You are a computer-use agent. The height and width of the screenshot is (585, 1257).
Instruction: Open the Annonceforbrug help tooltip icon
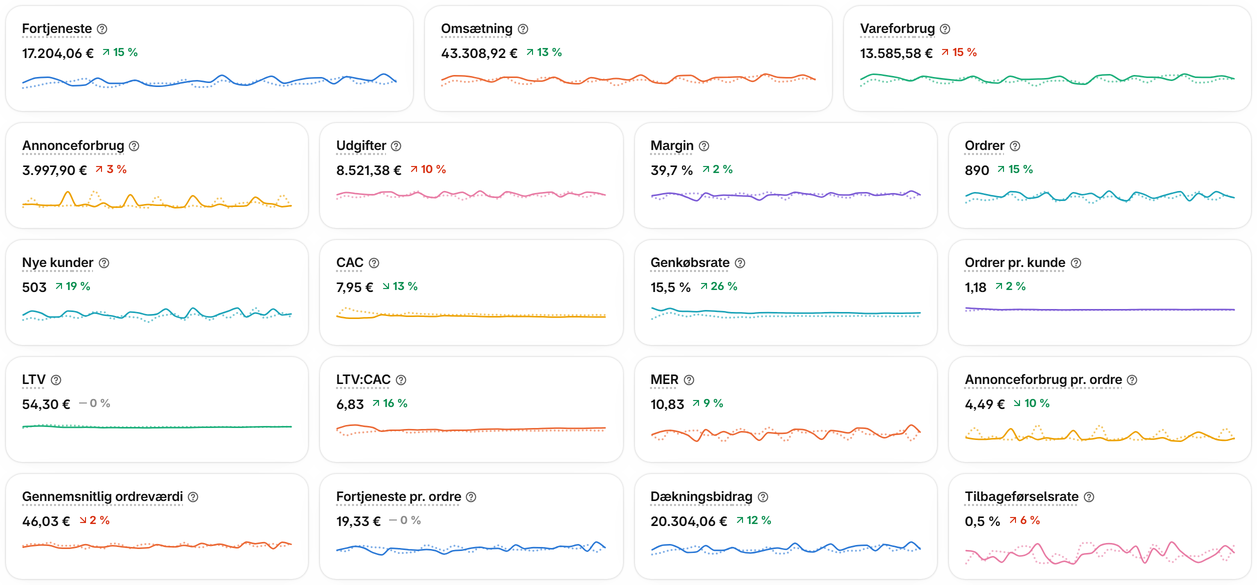pos(134,146)
